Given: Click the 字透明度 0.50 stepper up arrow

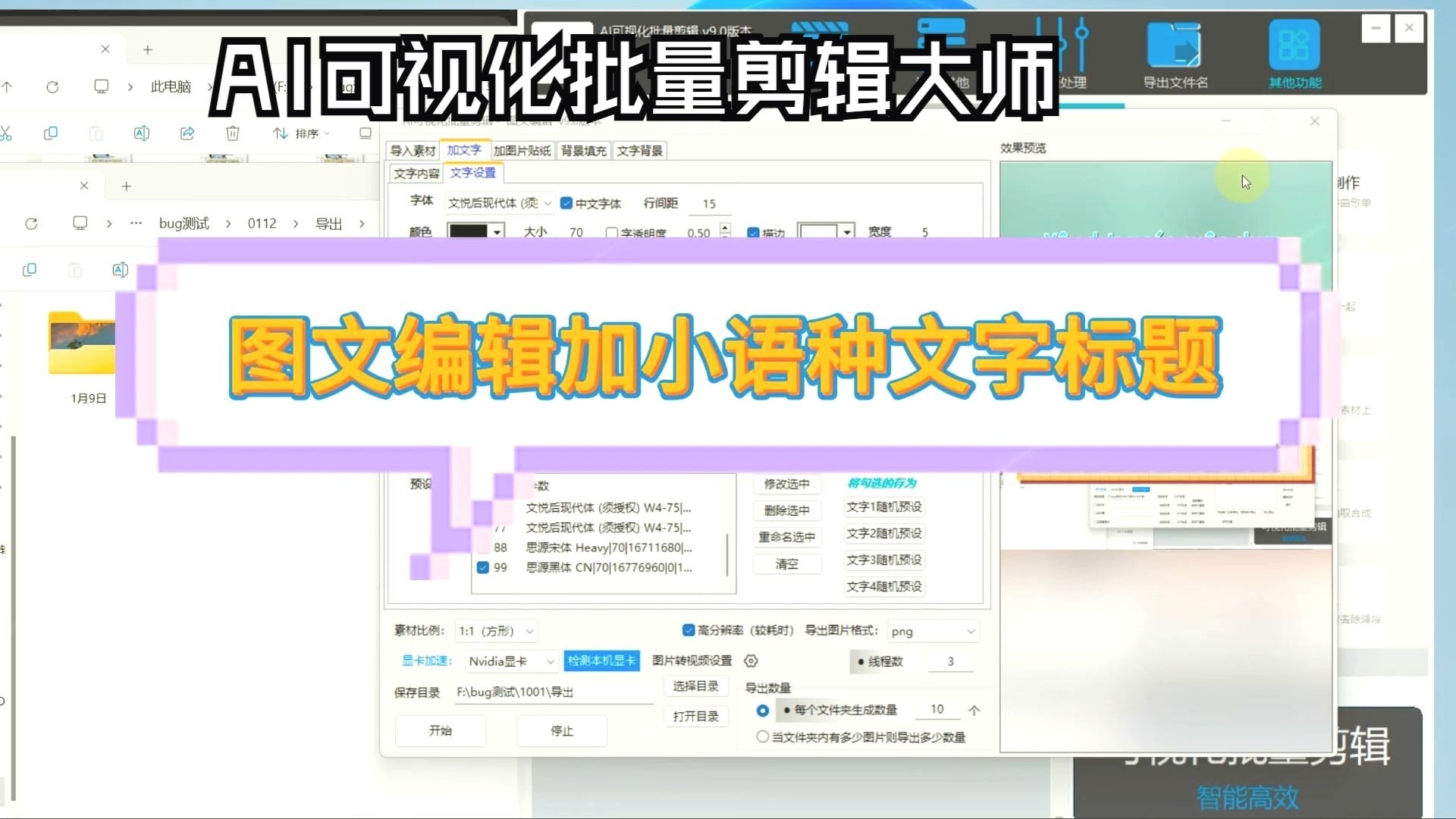Looking at the screenshot, I should 725,227.
